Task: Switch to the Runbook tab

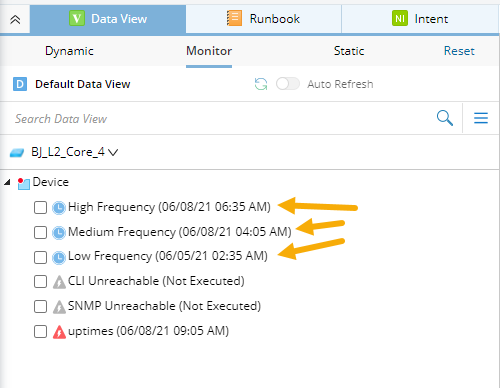Action: [263, 19]
